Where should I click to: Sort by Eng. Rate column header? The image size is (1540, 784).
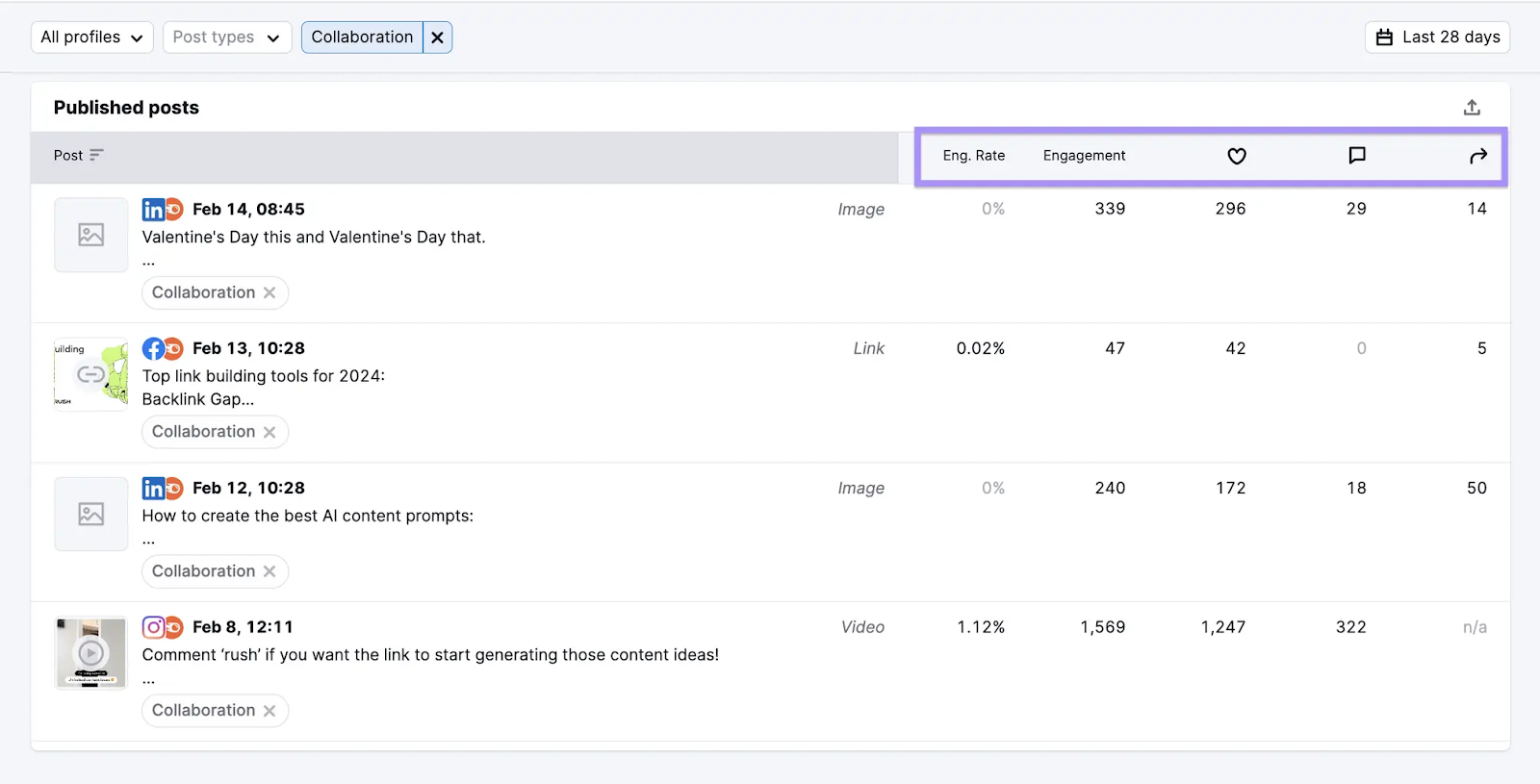point(973,156)
